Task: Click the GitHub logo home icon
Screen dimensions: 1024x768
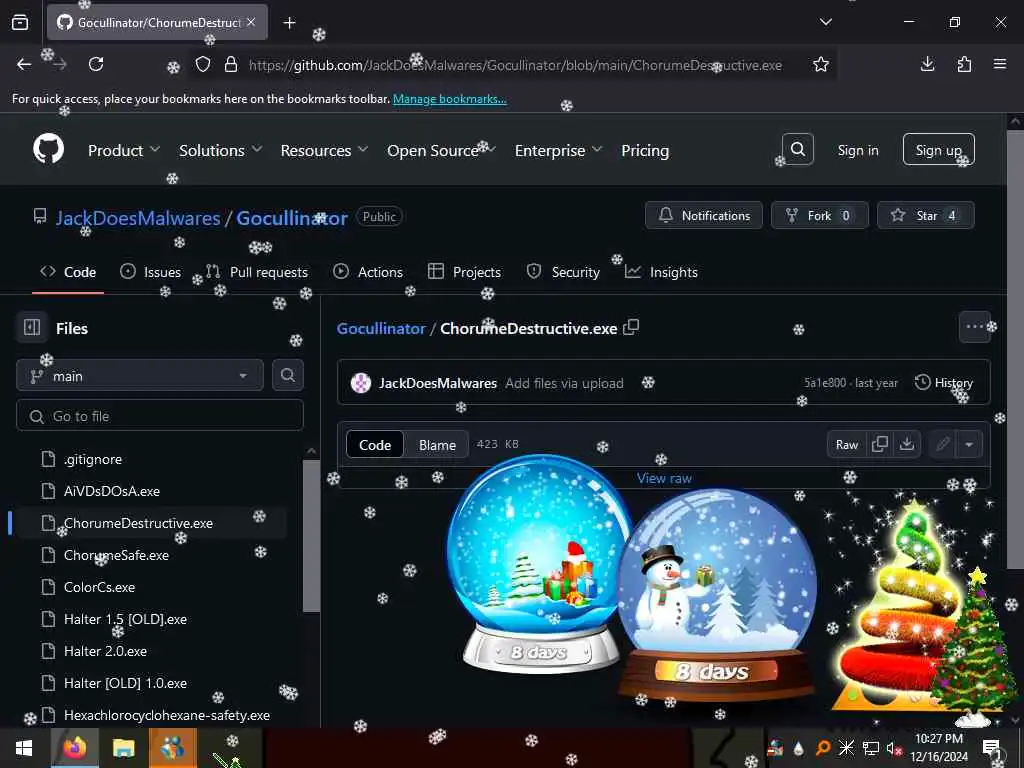Action: (49, 150)
